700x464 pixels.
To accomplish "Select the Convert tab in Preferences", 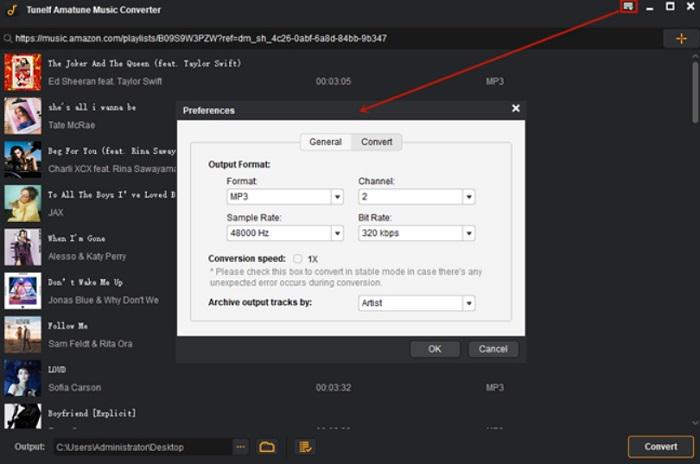I will tap(377, 142).
